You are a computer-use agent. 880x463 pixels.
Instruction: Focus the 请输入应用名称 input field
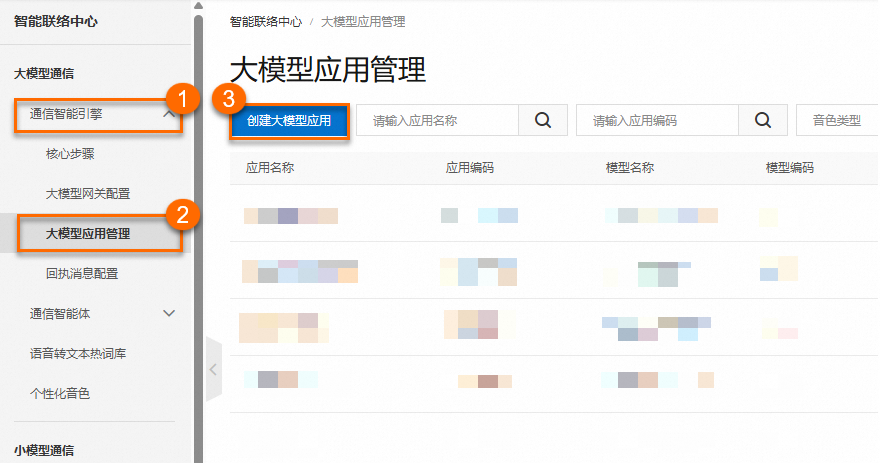tap(437, 120)
